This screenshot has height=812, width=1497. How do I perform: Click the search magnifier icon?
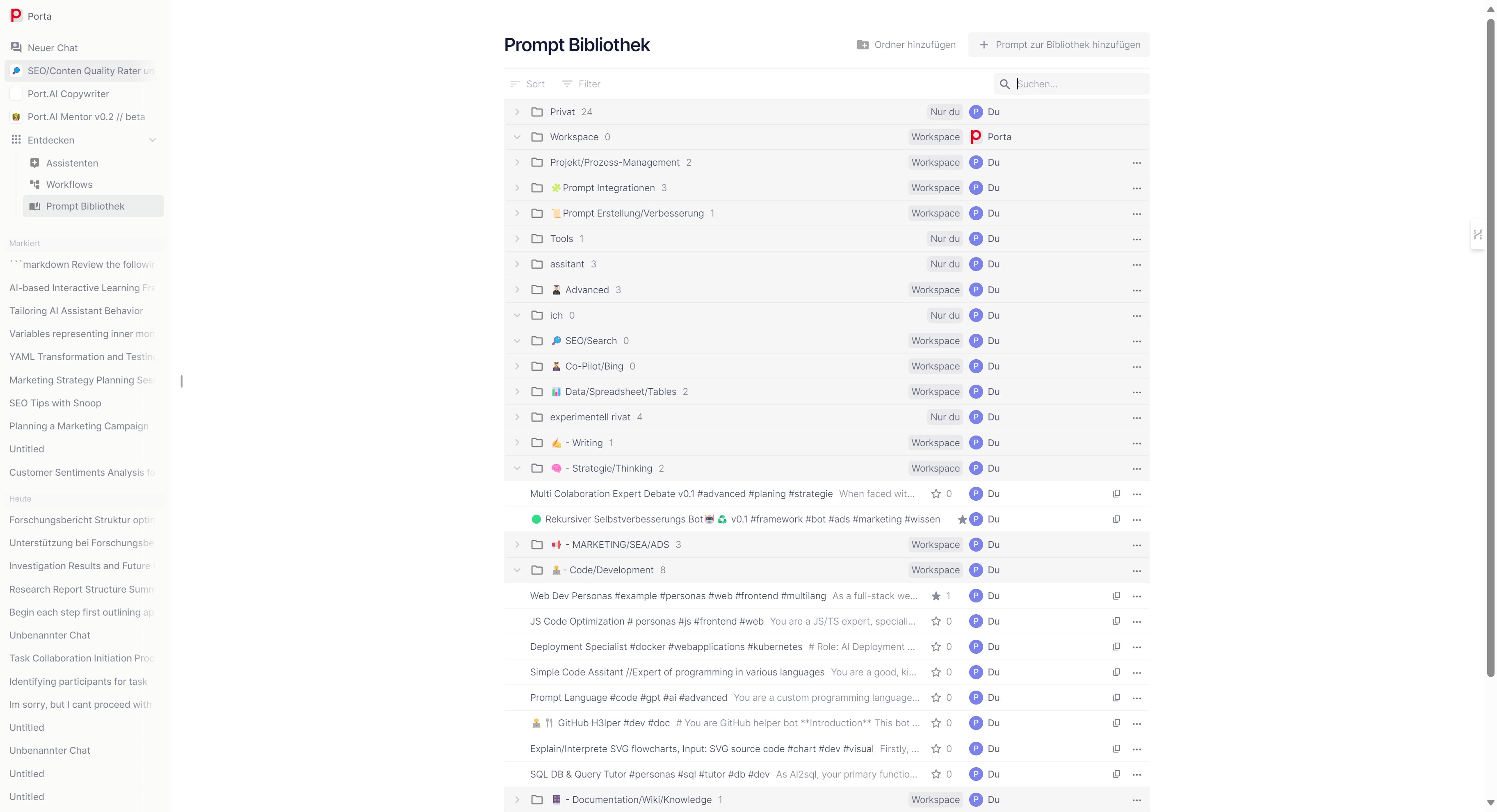pos(1005,84)
